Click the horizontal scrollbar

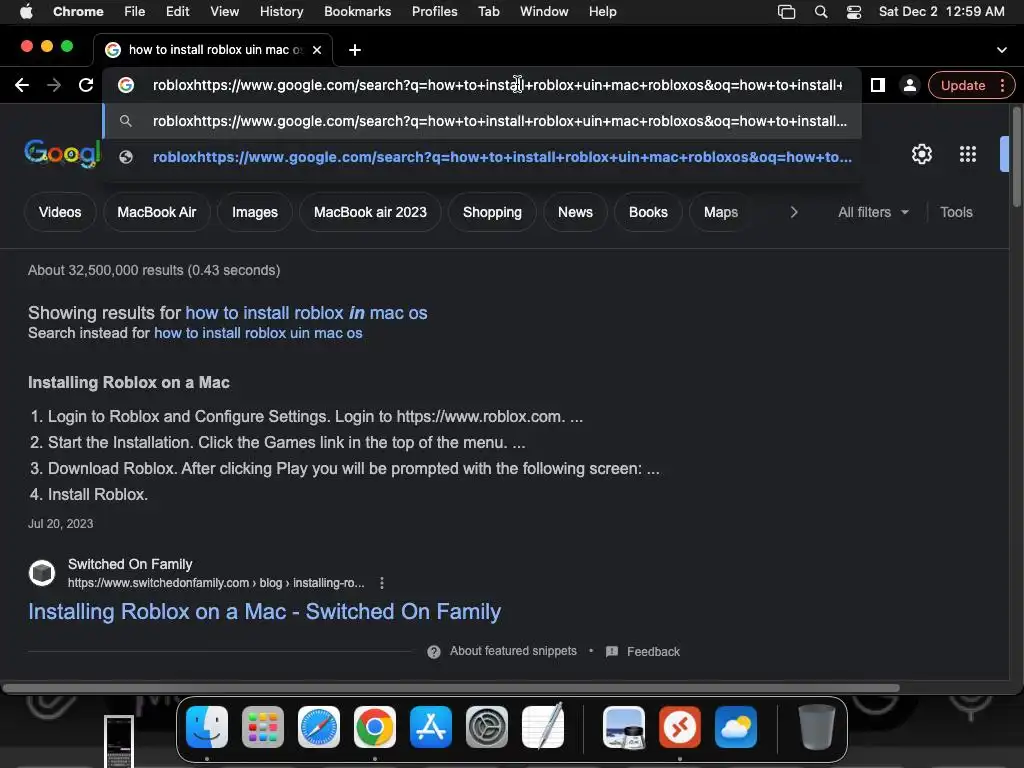coord(451,688)
